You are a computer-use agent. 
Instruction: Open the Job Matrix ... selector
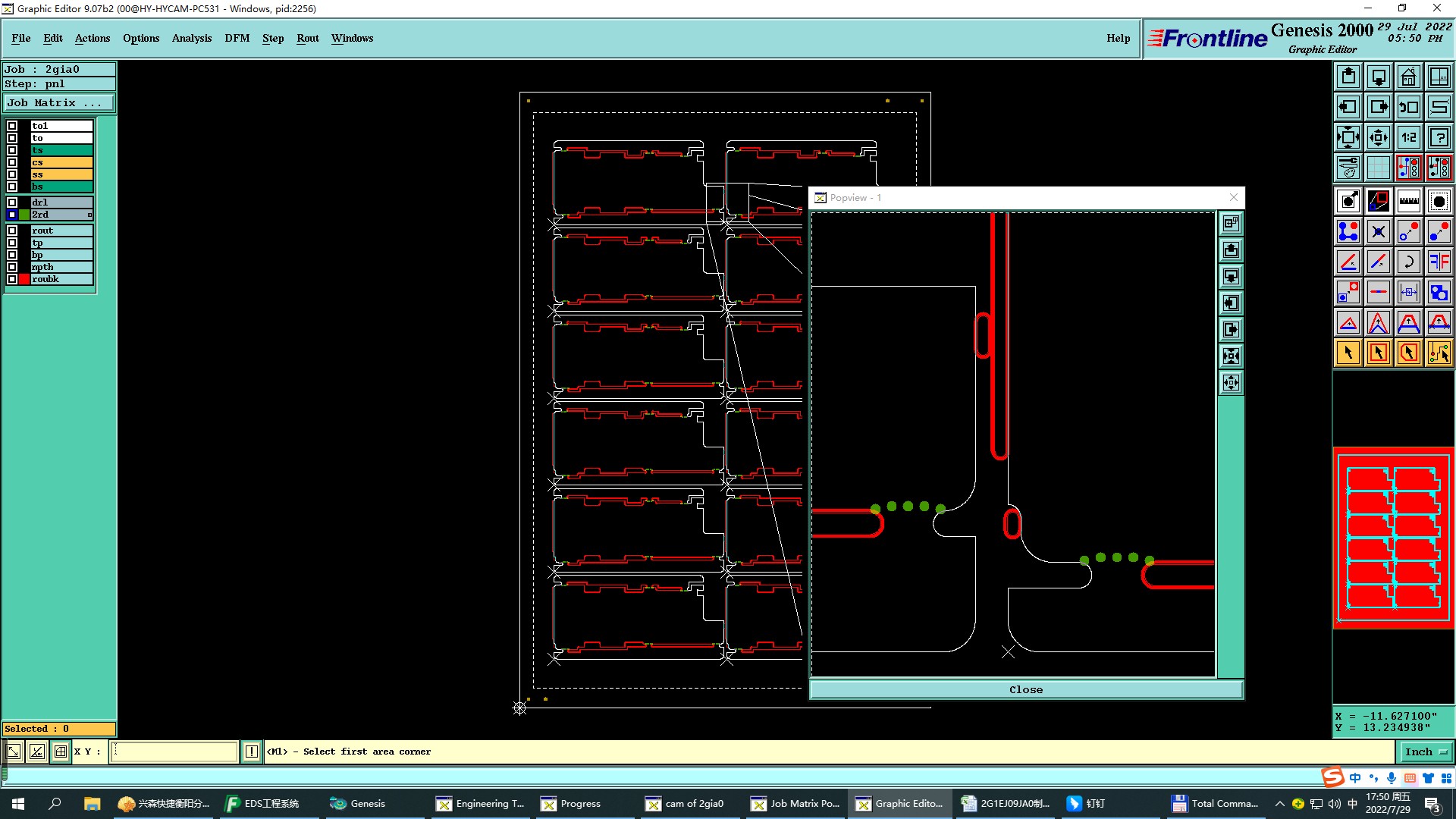[59, 103]
